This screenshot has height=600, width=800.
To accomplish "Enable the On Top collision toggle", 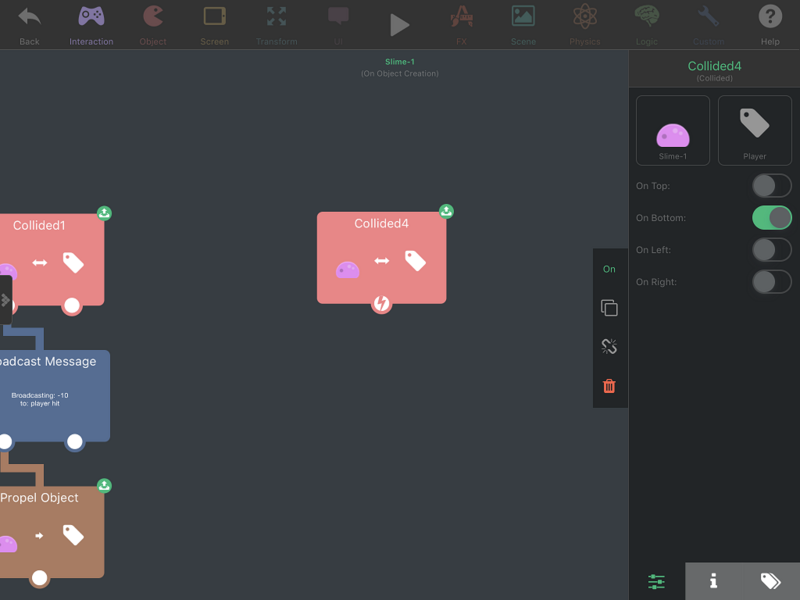I will (x=771, y=186).
